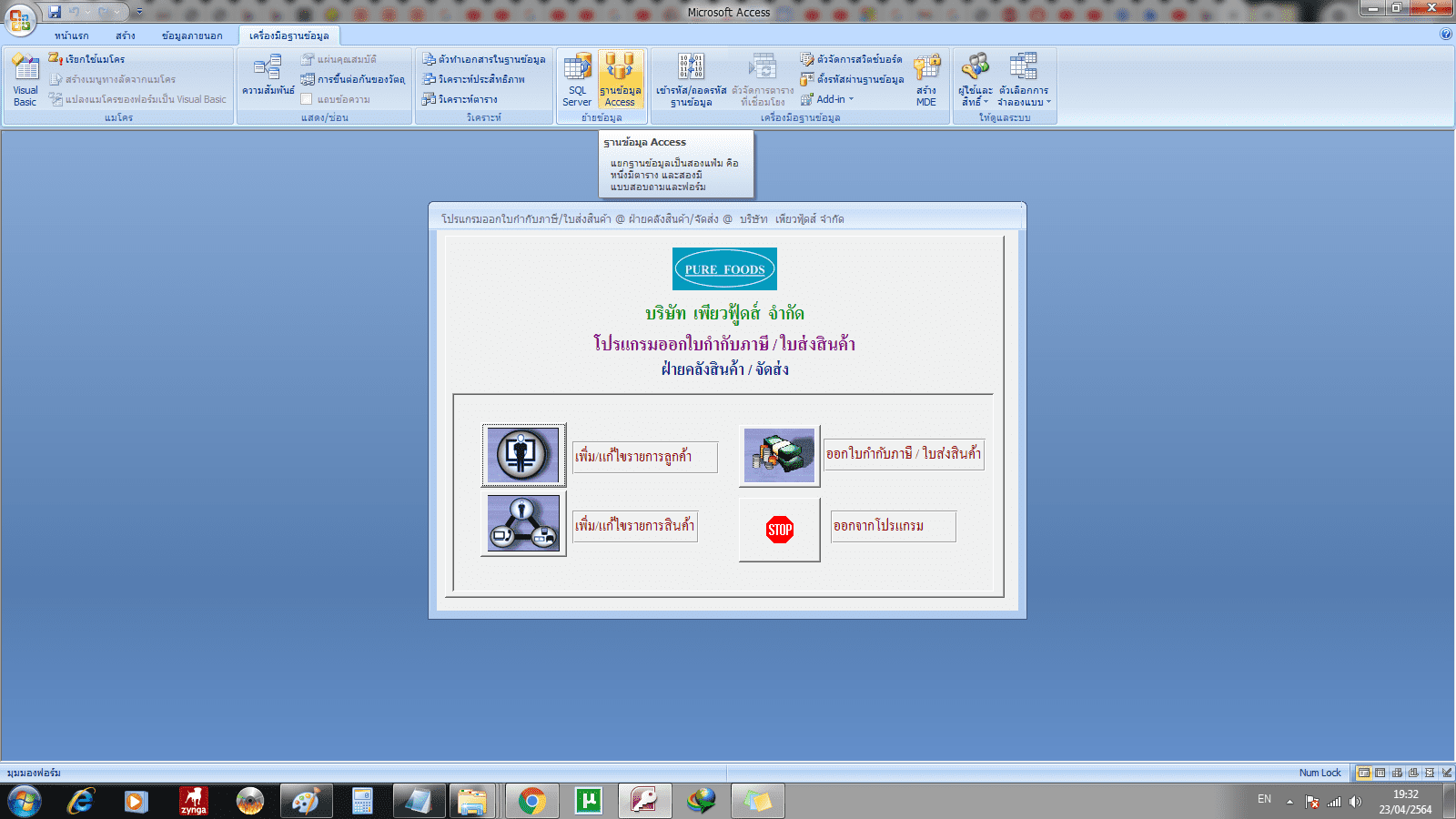The width and height of the screenshot is (1456, 819).
Task: Open the Windows Start button
Action: pos(25,802)
